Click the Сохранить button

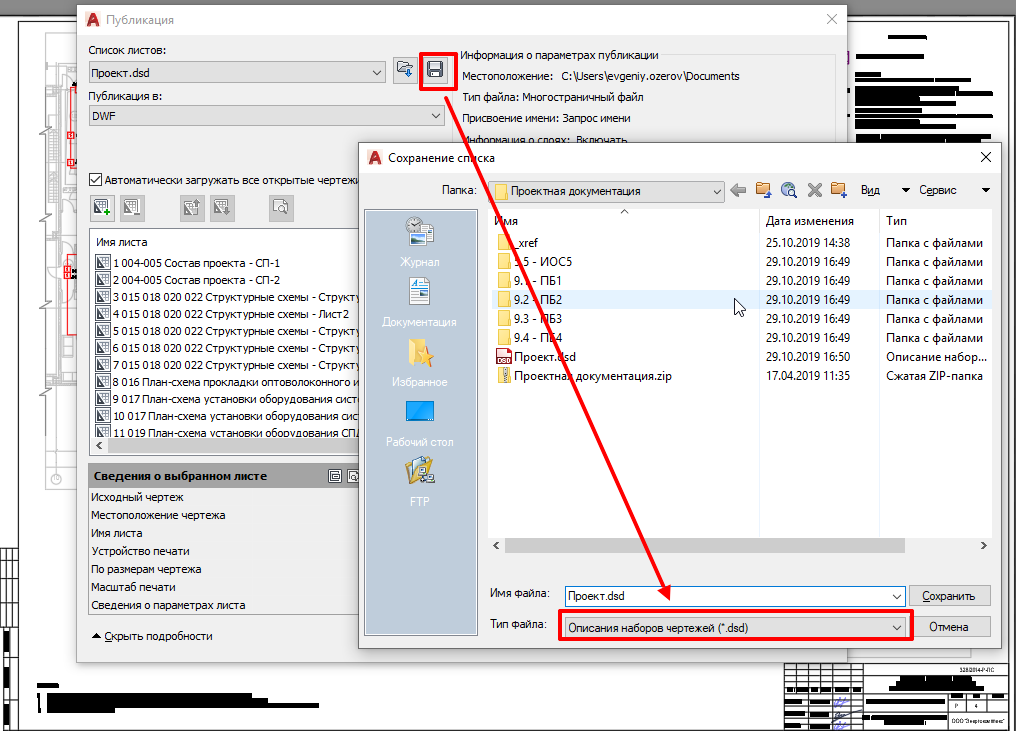coord(949,596)
